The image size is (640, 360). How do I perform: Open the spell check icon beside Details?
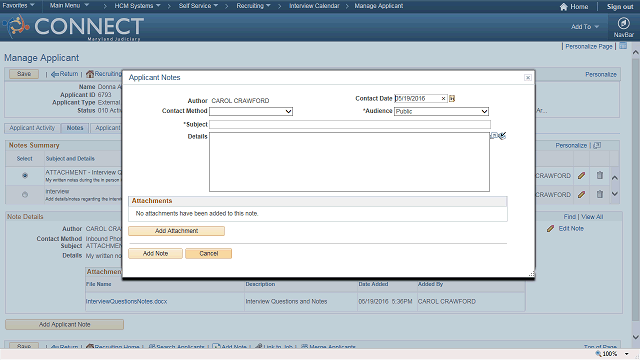click(502, 136)
